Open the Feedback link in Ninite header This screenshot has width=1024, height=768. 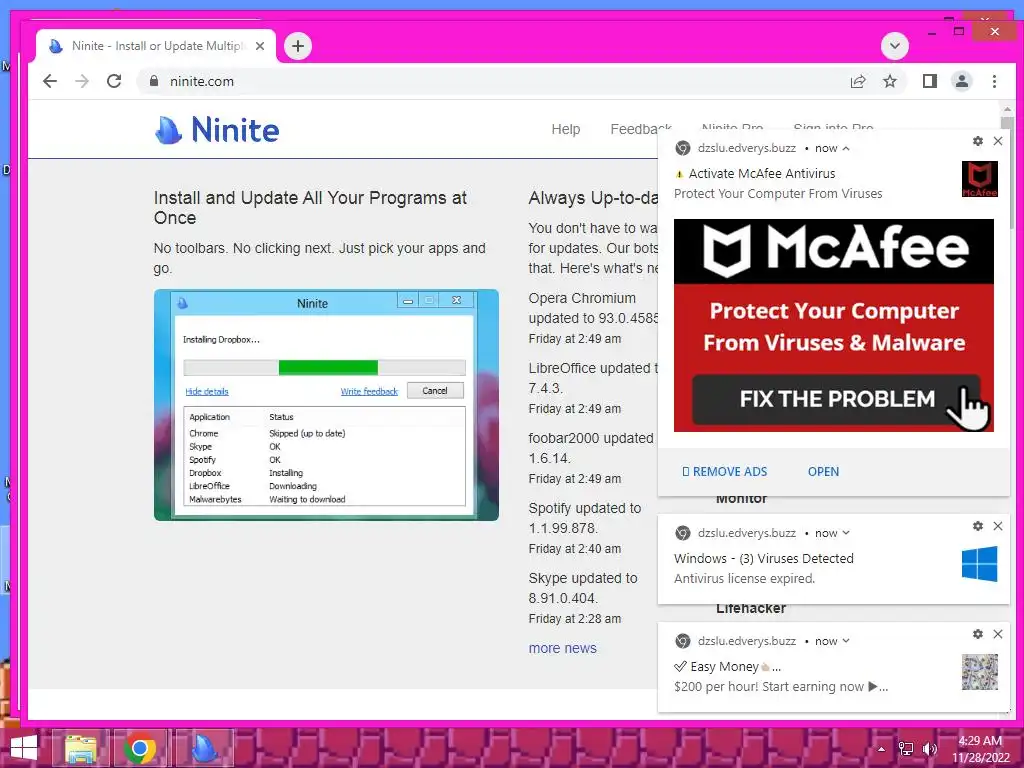pyautogui.click(x=641, y=129)
